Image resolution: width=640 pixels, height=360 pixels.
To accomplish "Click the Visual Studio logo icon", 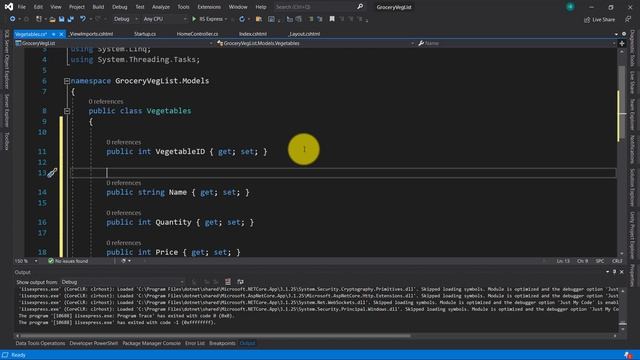I will 8,7.
